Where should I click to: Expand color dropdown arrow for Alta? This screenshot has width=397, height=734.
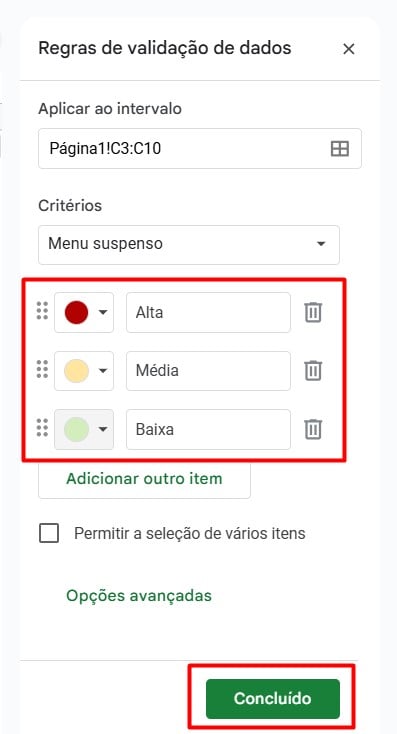103,312
